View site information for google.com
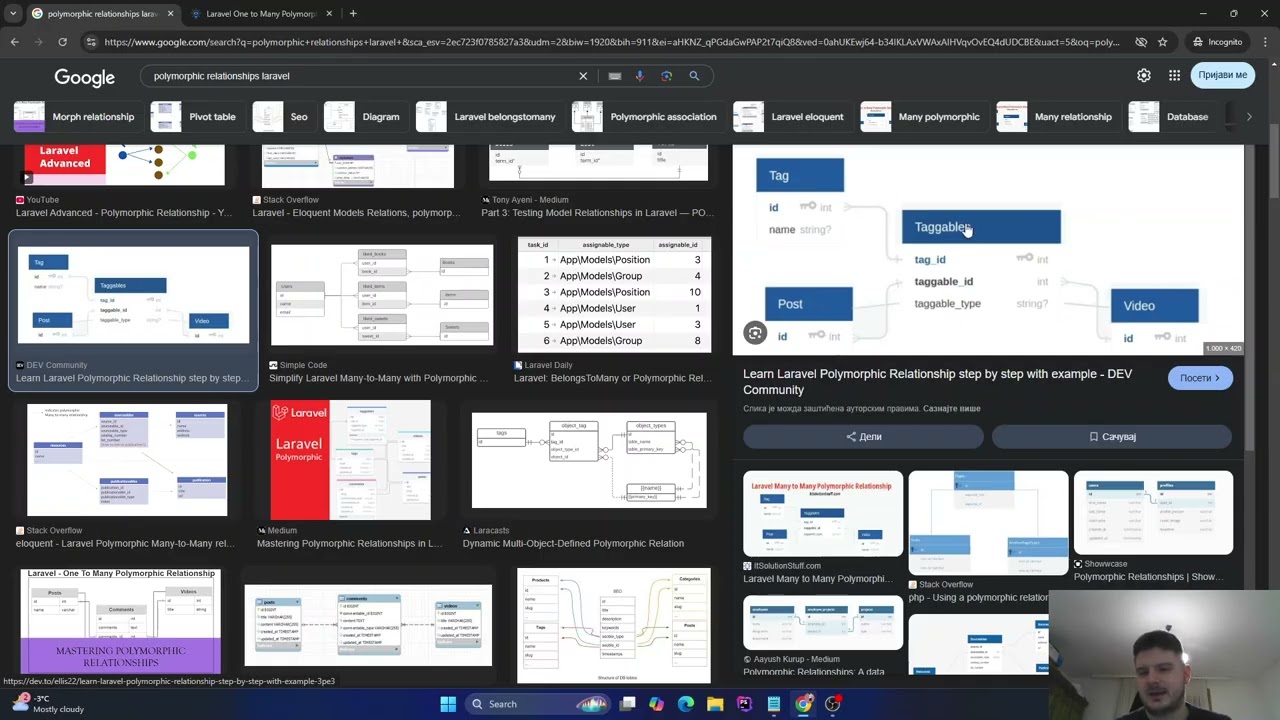The image size is (1280, 720). pyautogui.click(x=91, y=42)
